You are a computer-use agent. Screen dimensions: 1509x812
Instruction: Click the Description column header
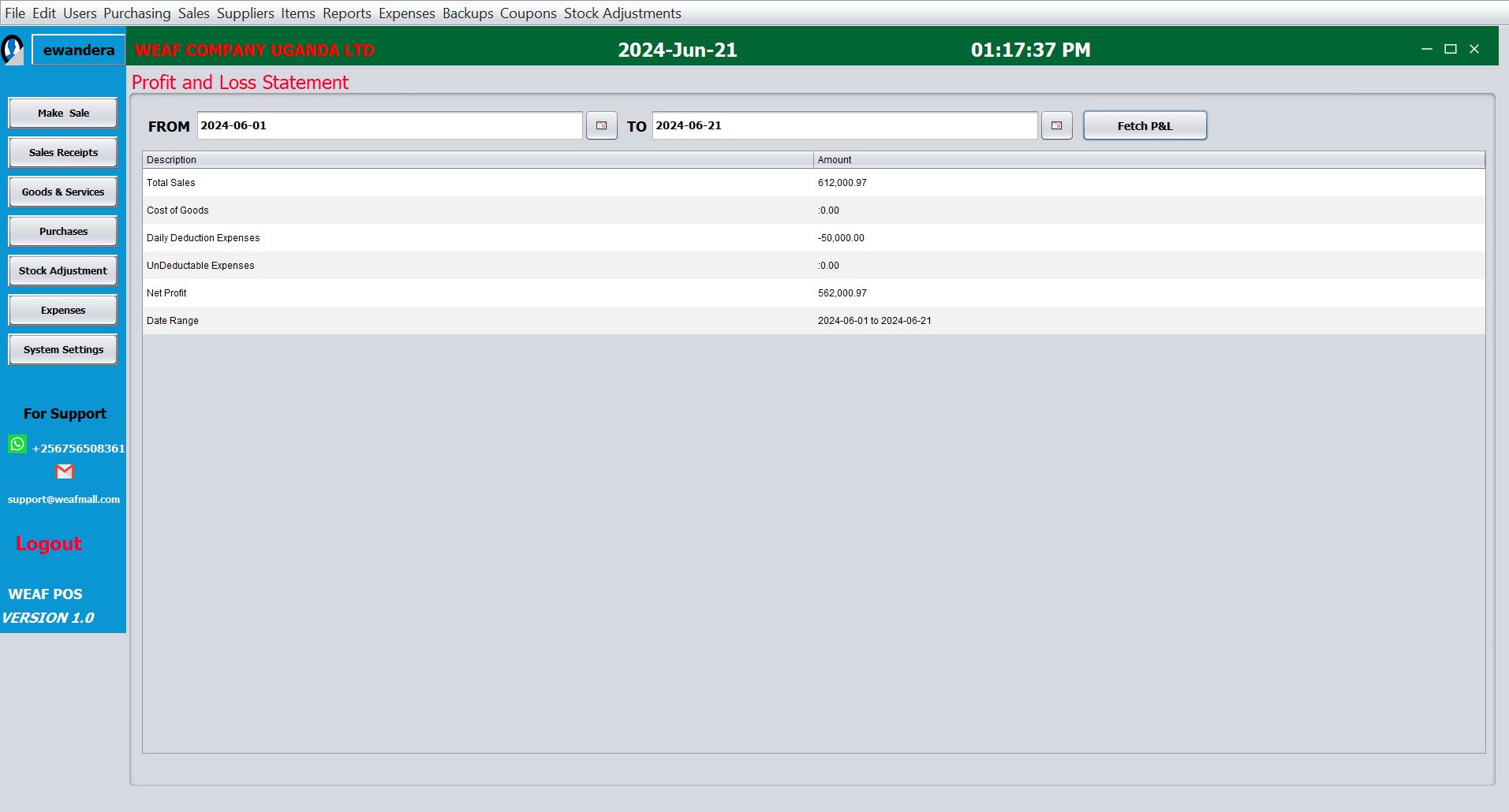478,159
